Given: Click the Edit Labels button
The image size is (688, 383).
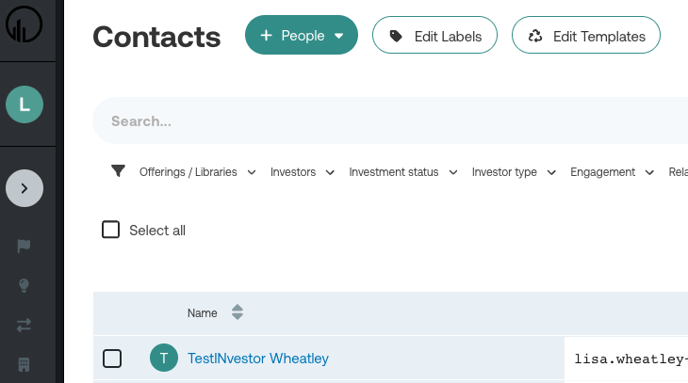Looking at the screenshot, I should [x=435, y=35].
